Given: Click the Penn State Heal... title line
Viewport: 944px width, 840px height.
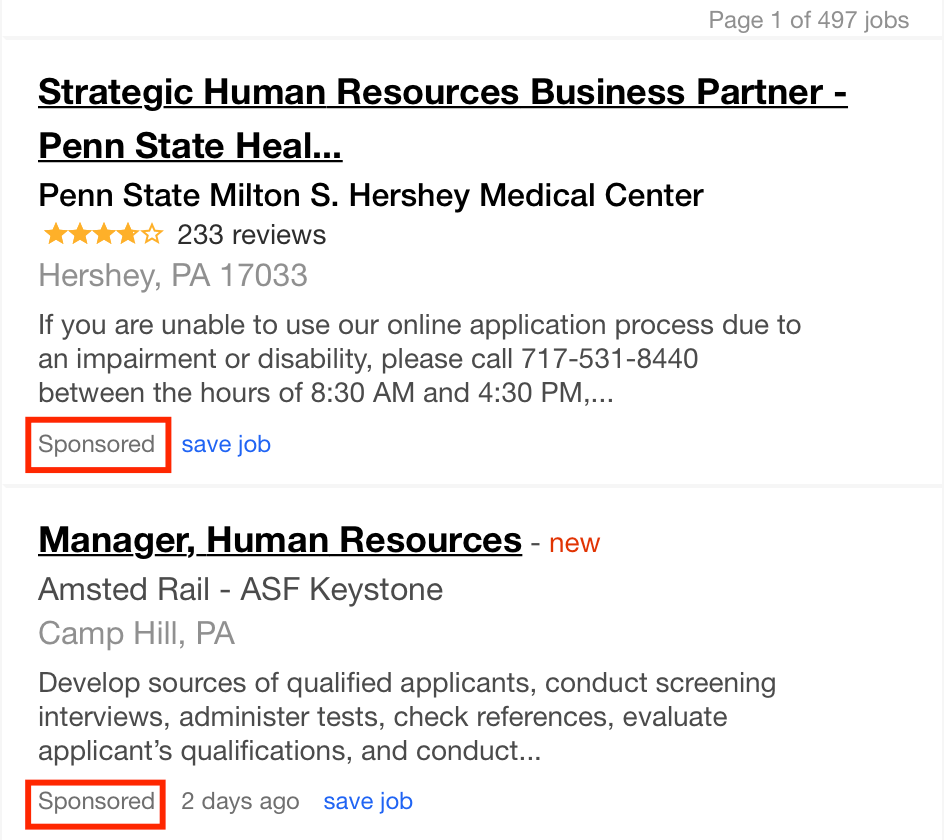Looking at the screenshot, I should 190,146.
